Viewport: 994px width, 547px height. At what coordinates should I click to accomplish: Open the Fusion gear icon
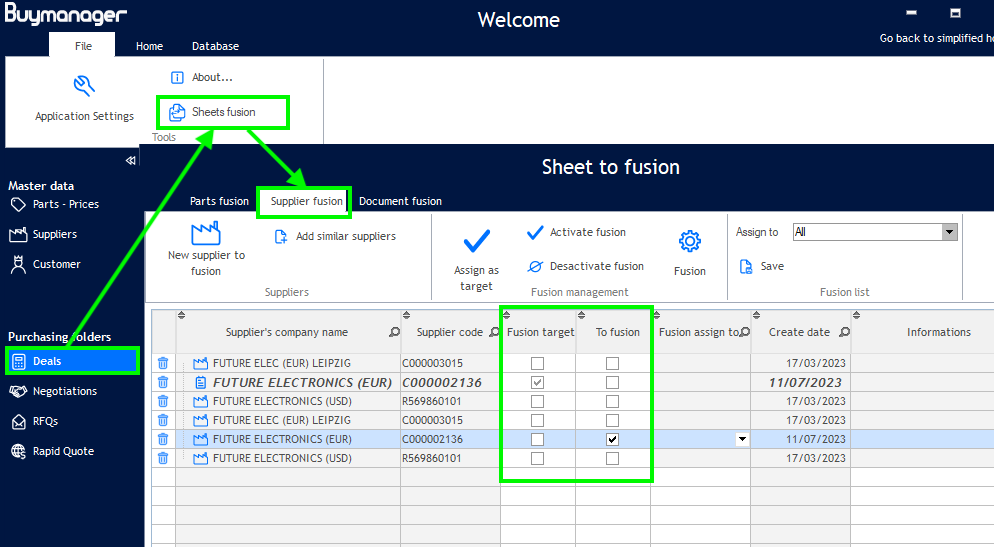click(690, 241)
